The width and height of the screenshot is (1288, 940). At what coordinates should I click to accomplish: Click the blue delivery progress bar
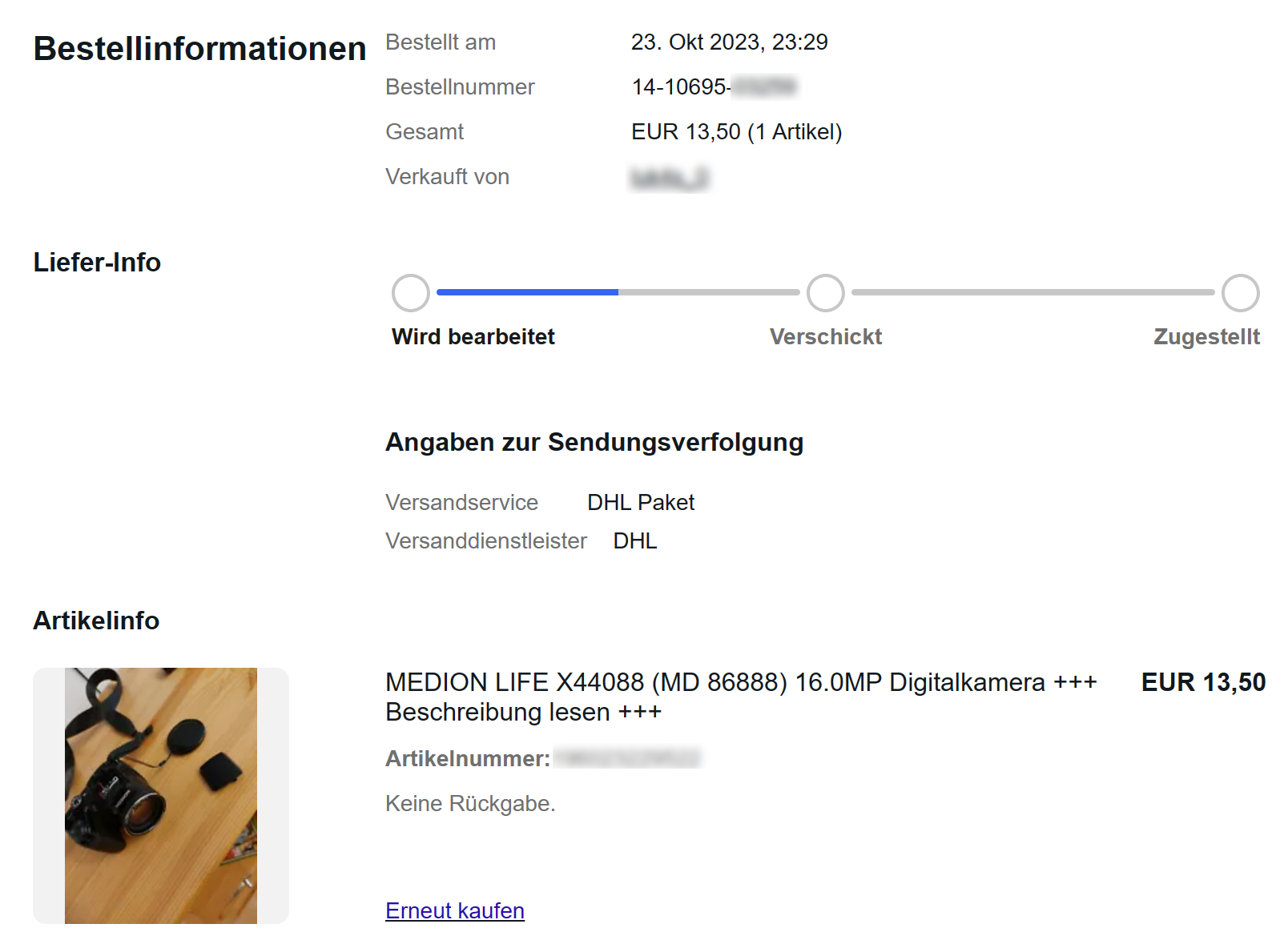[527, 292]
